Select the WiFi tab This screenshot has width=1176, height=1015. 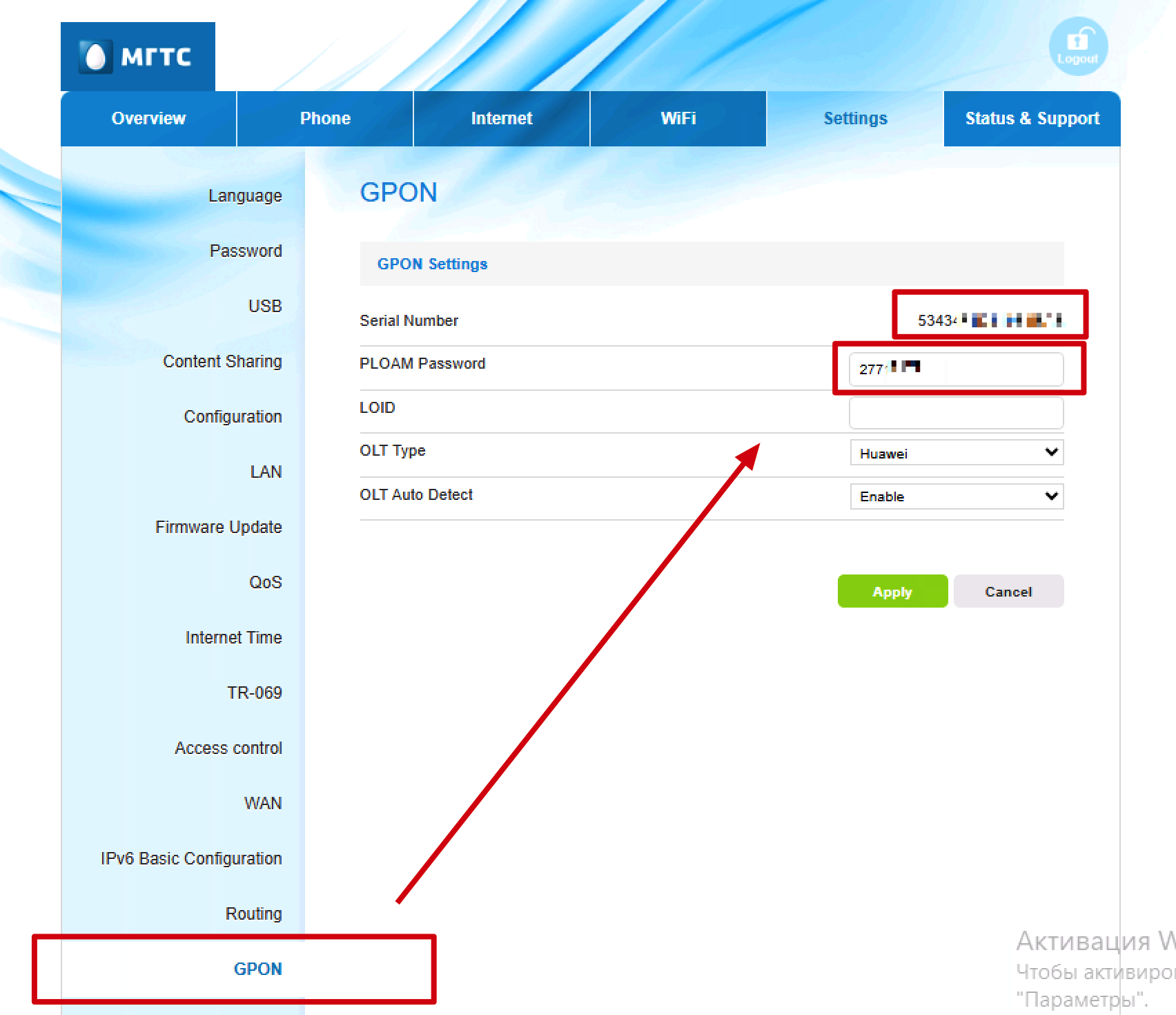(678, 119)
